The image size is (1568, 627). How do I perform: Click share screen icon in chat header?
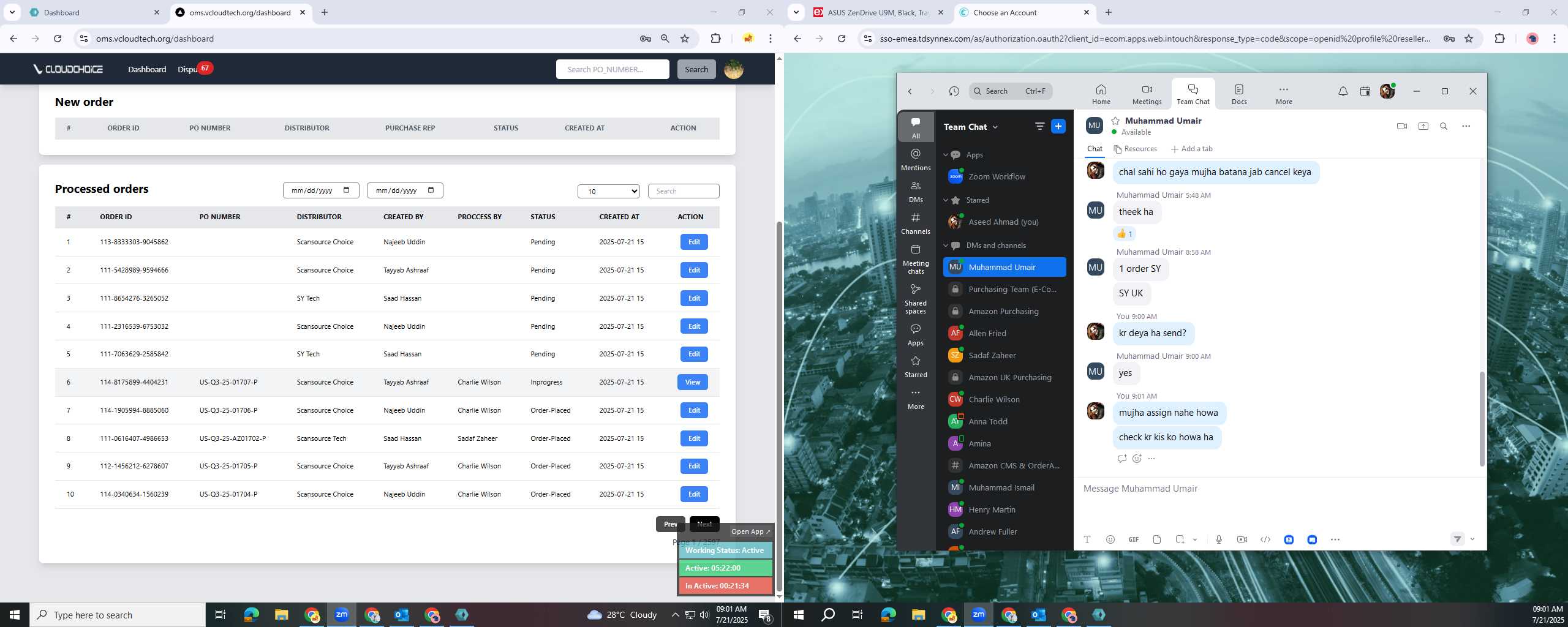point(1423,126)
